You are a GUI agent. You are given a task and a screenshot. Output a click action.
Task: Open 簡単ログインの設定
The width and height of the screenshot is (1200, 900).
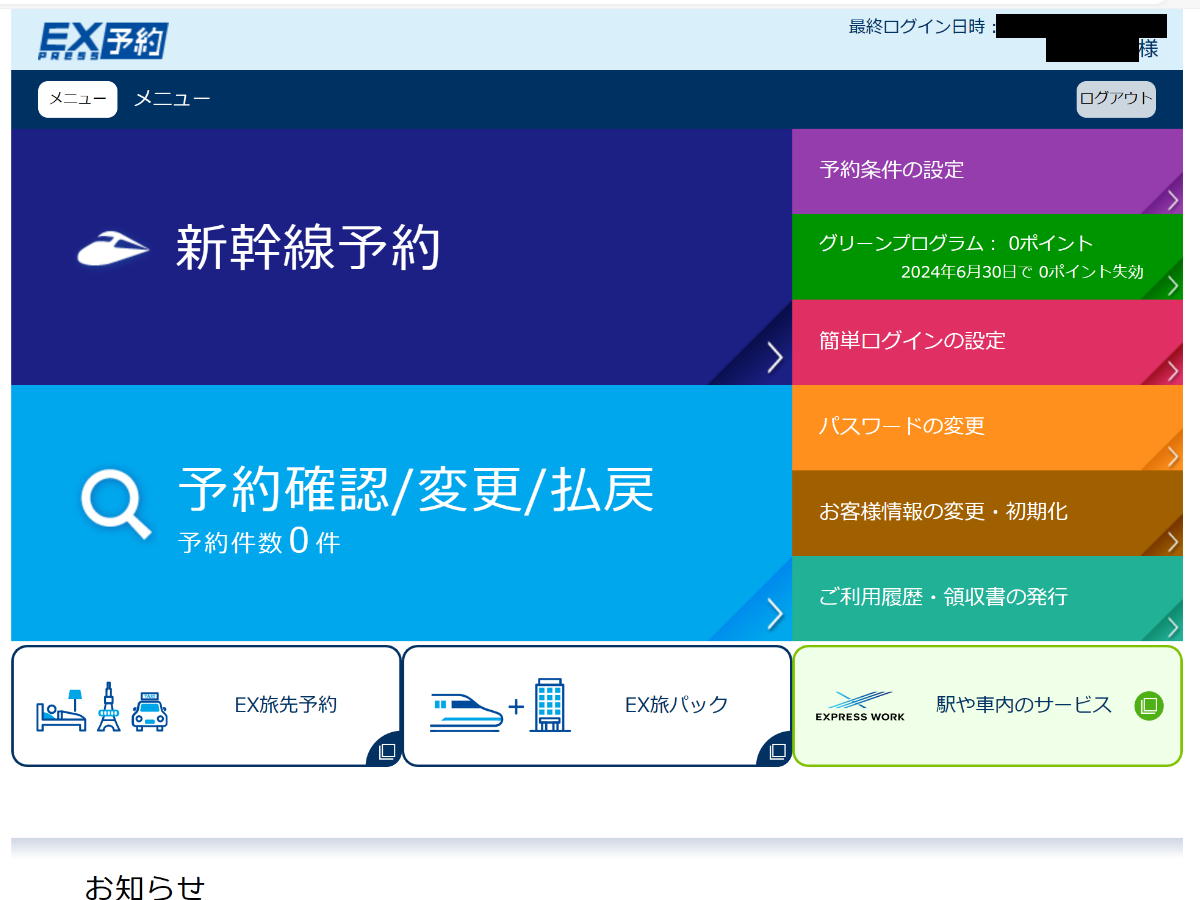click(987, 342)
